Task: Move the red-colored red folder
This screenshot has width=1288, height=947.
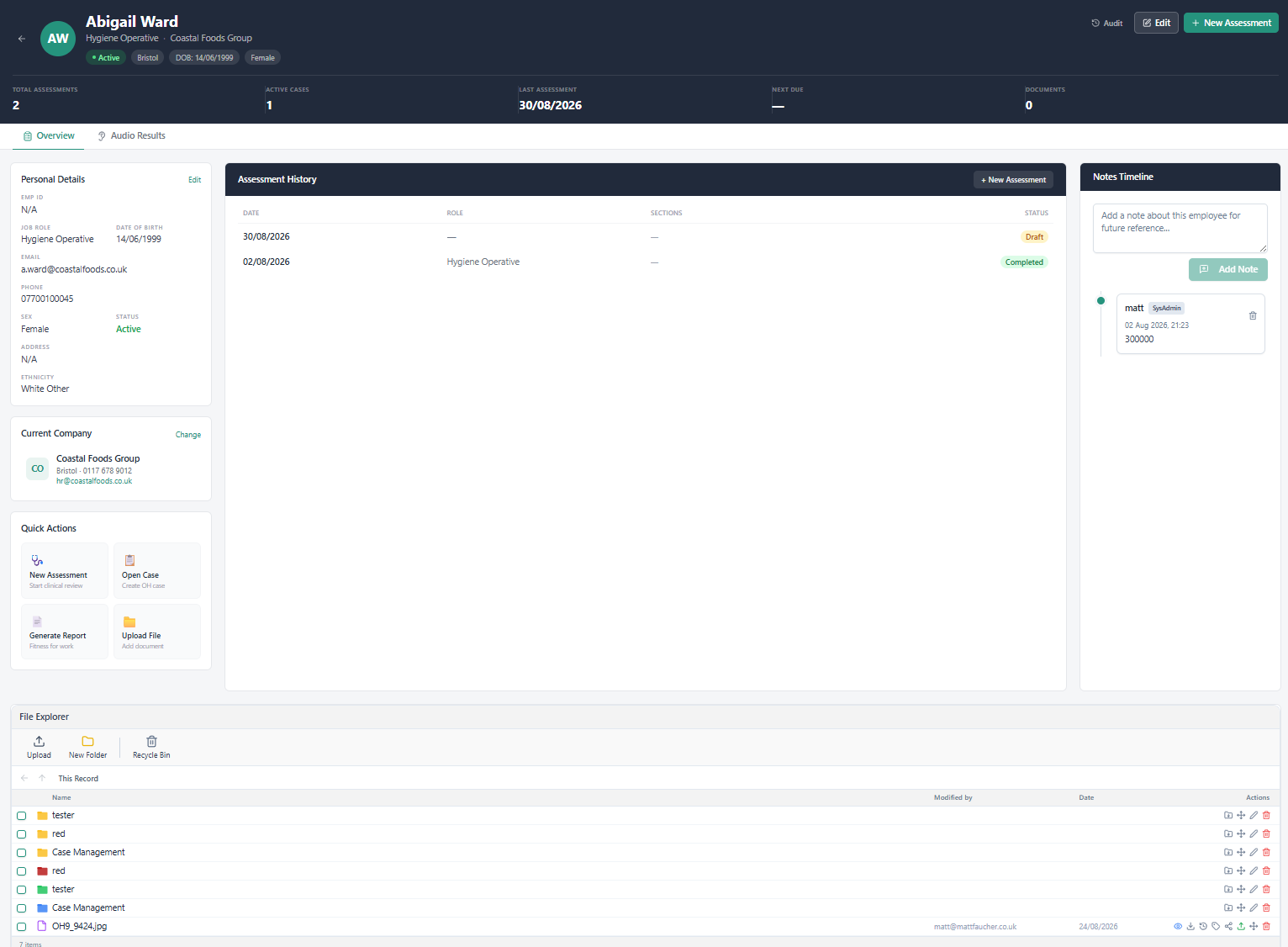Action: tap(1241, 870)
